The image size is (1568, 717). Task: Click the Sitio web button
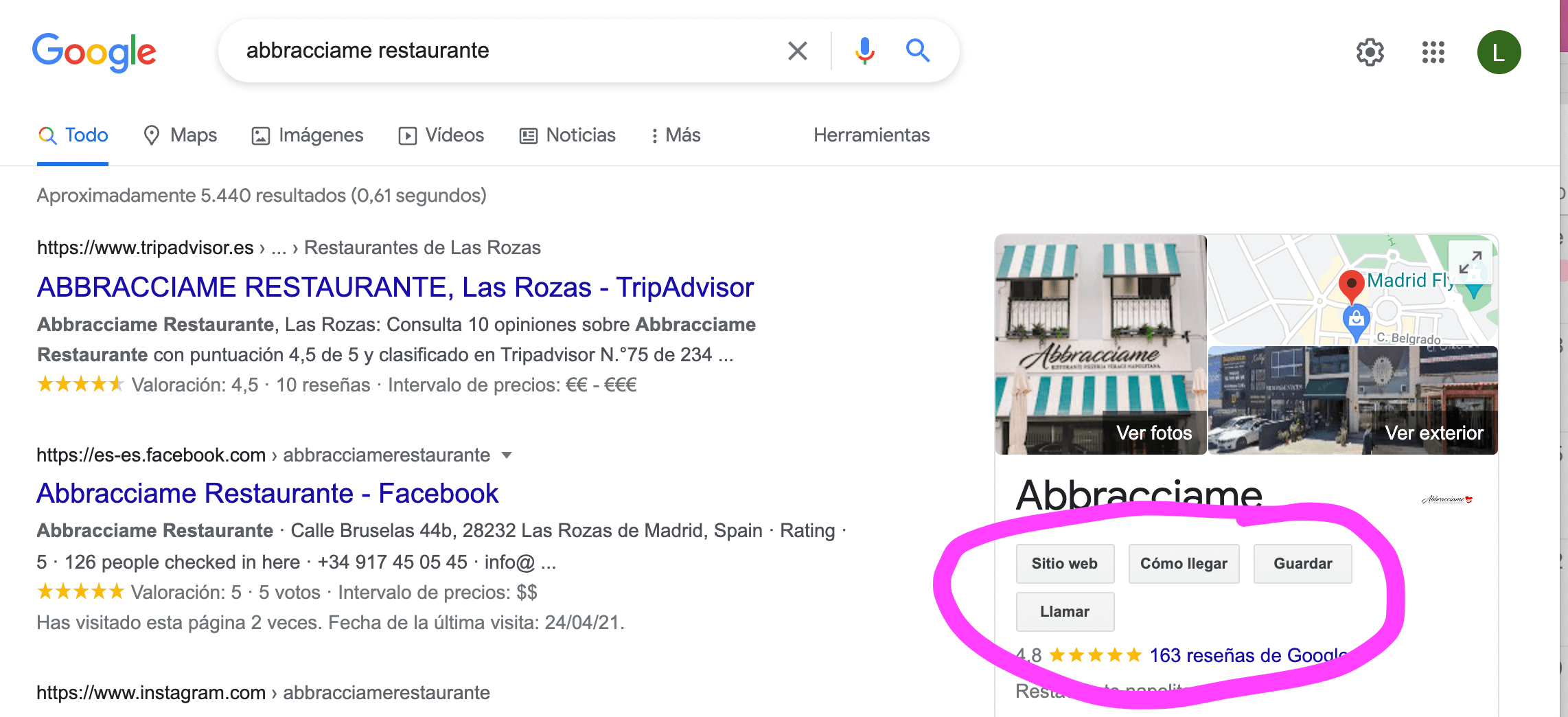pyautogui.click(x=1065, y=564)
